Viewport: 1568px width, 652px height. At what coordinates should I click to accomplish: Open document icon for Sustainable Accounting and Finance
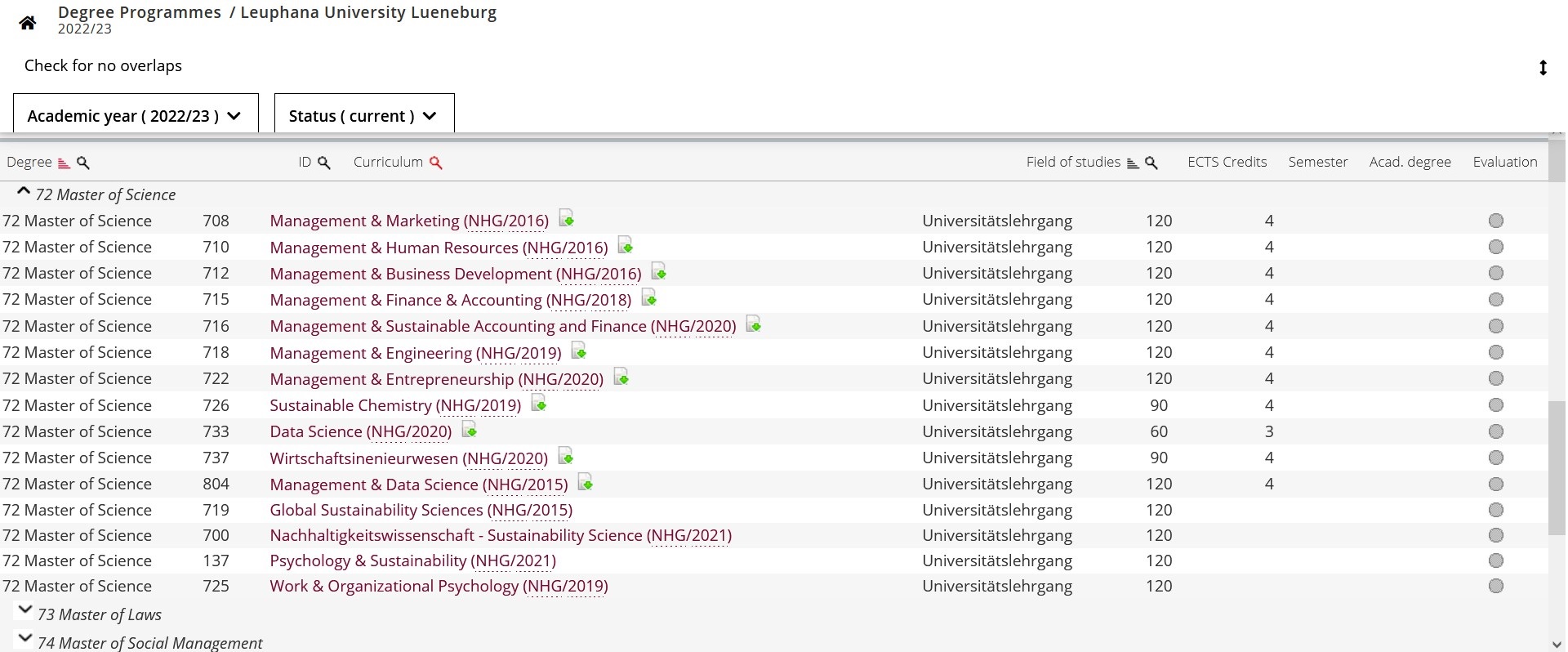(x=754, y=324)
